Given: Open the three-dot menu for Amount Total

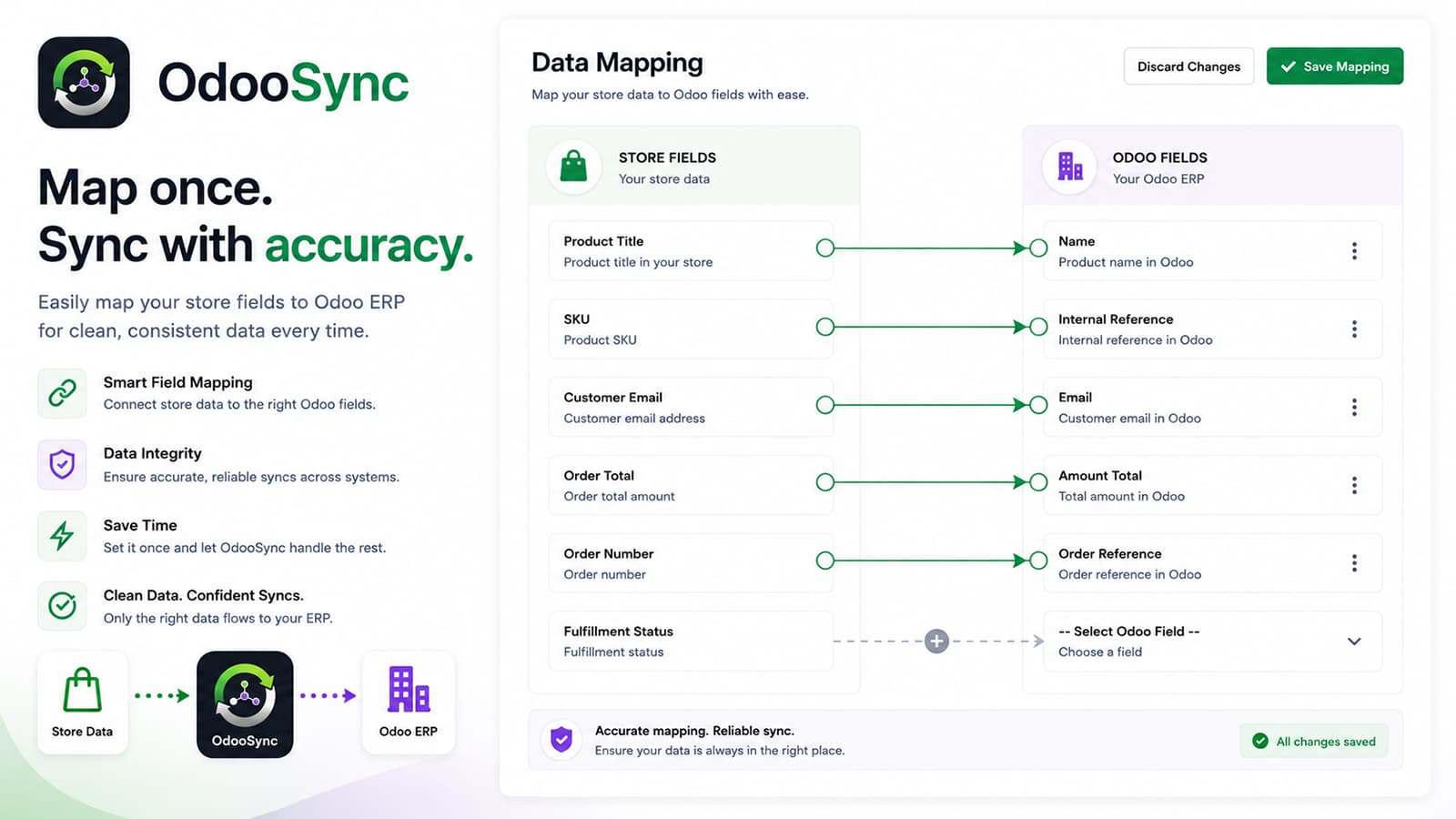Looking at the screenshot, I should click(1354, 485).
